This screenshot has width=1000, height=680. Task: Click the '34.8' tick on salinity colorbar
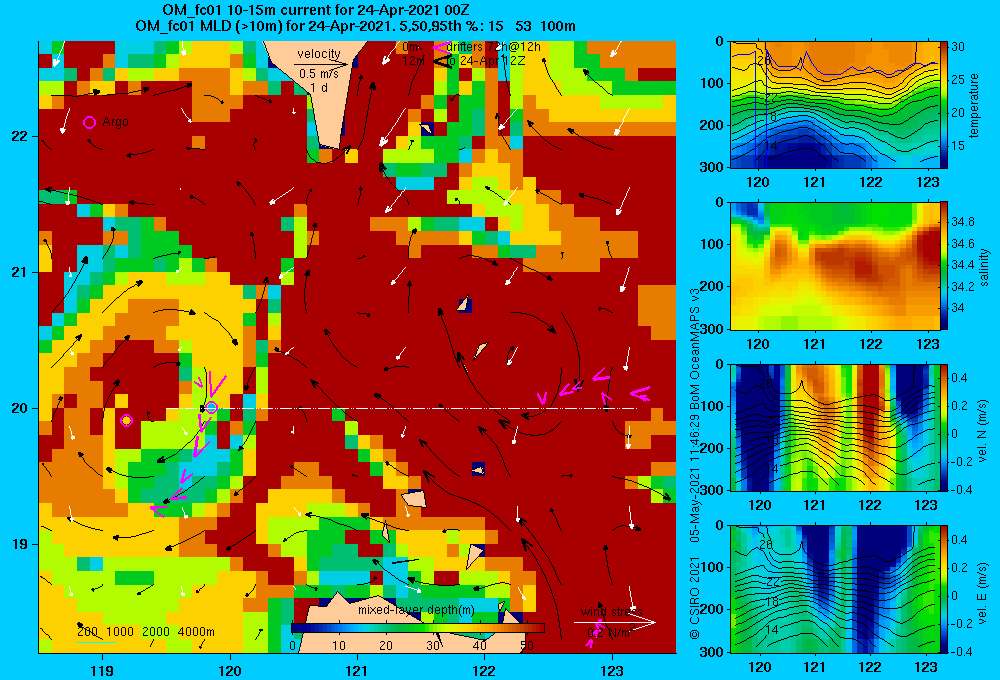pyautogui.click(x=962, y=222)
